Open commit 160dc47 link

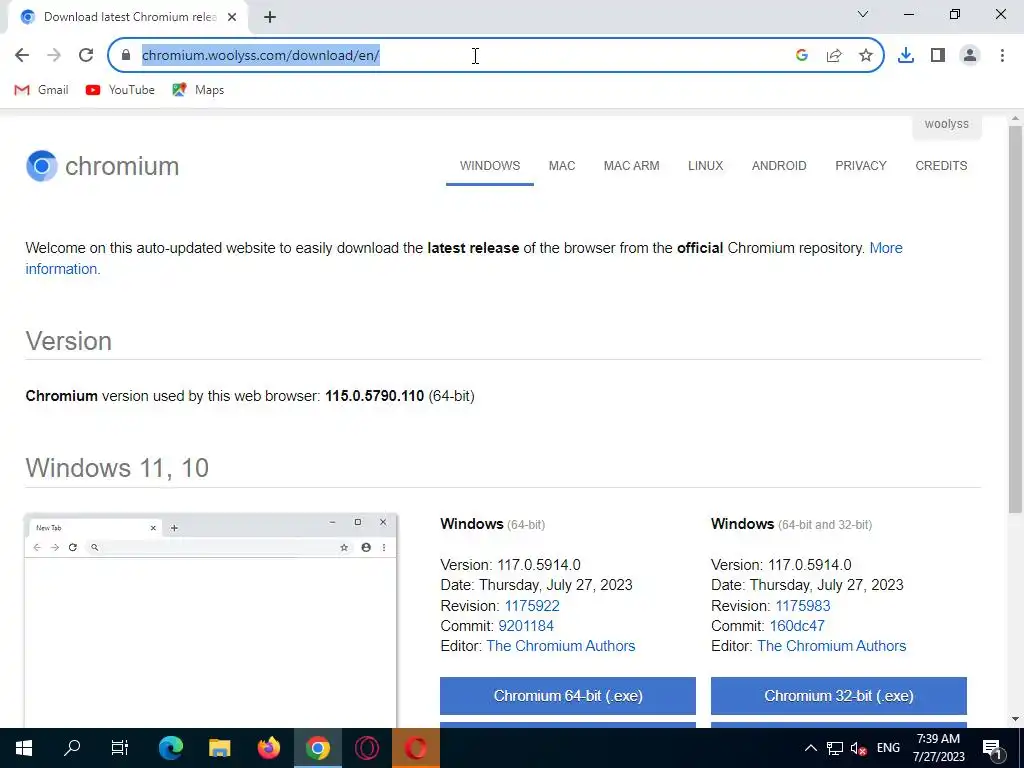(797, 626)
